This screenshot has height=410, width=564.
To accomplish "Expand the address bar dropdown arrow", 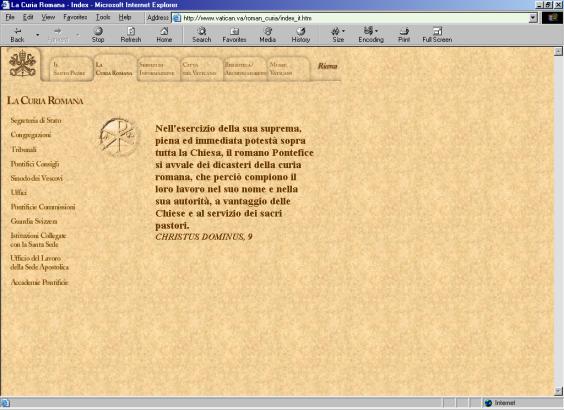I will 533,18.
